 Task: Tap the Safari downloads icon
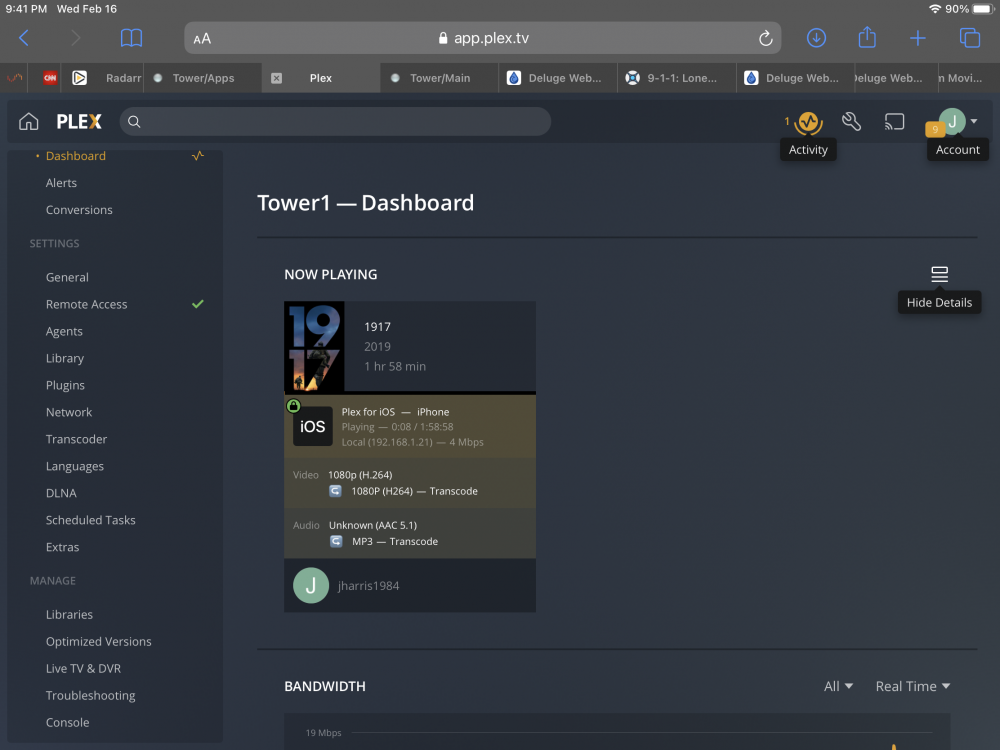816,38
